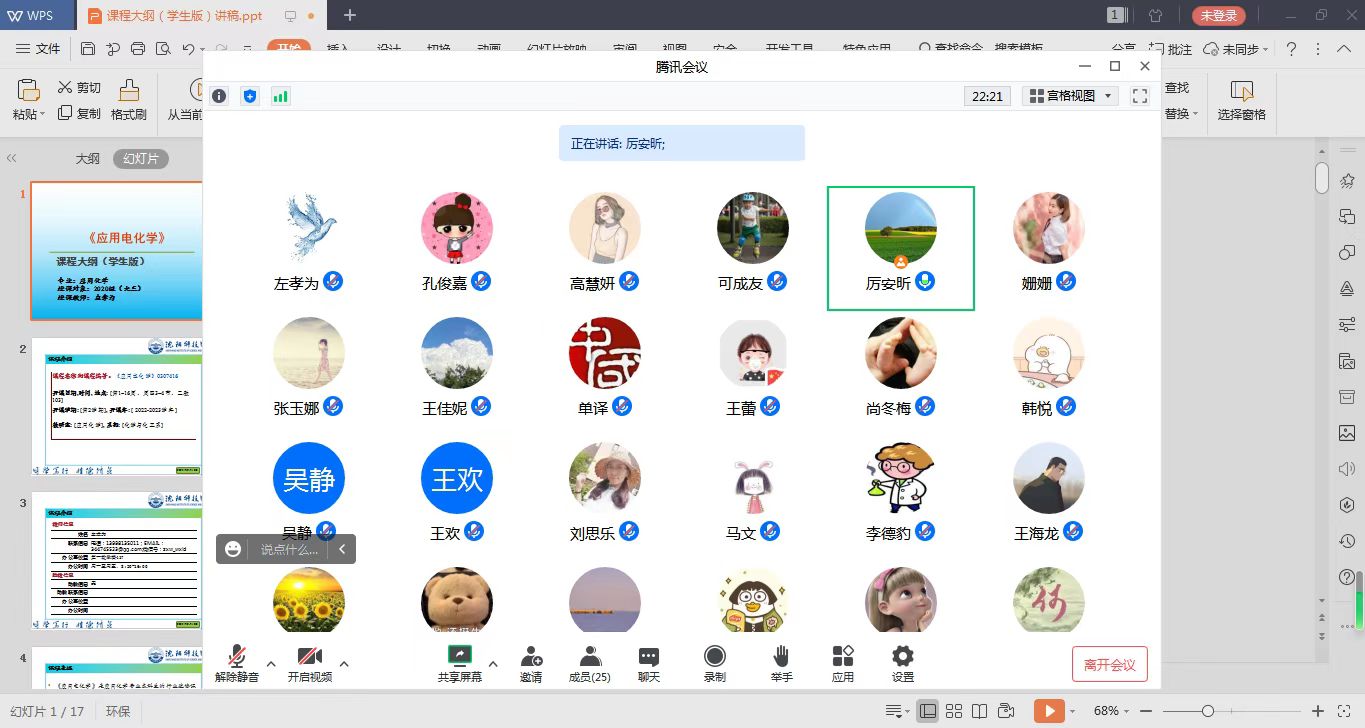Open the WPS File menu
The image size is (1365, 728).
pos(38,49)
